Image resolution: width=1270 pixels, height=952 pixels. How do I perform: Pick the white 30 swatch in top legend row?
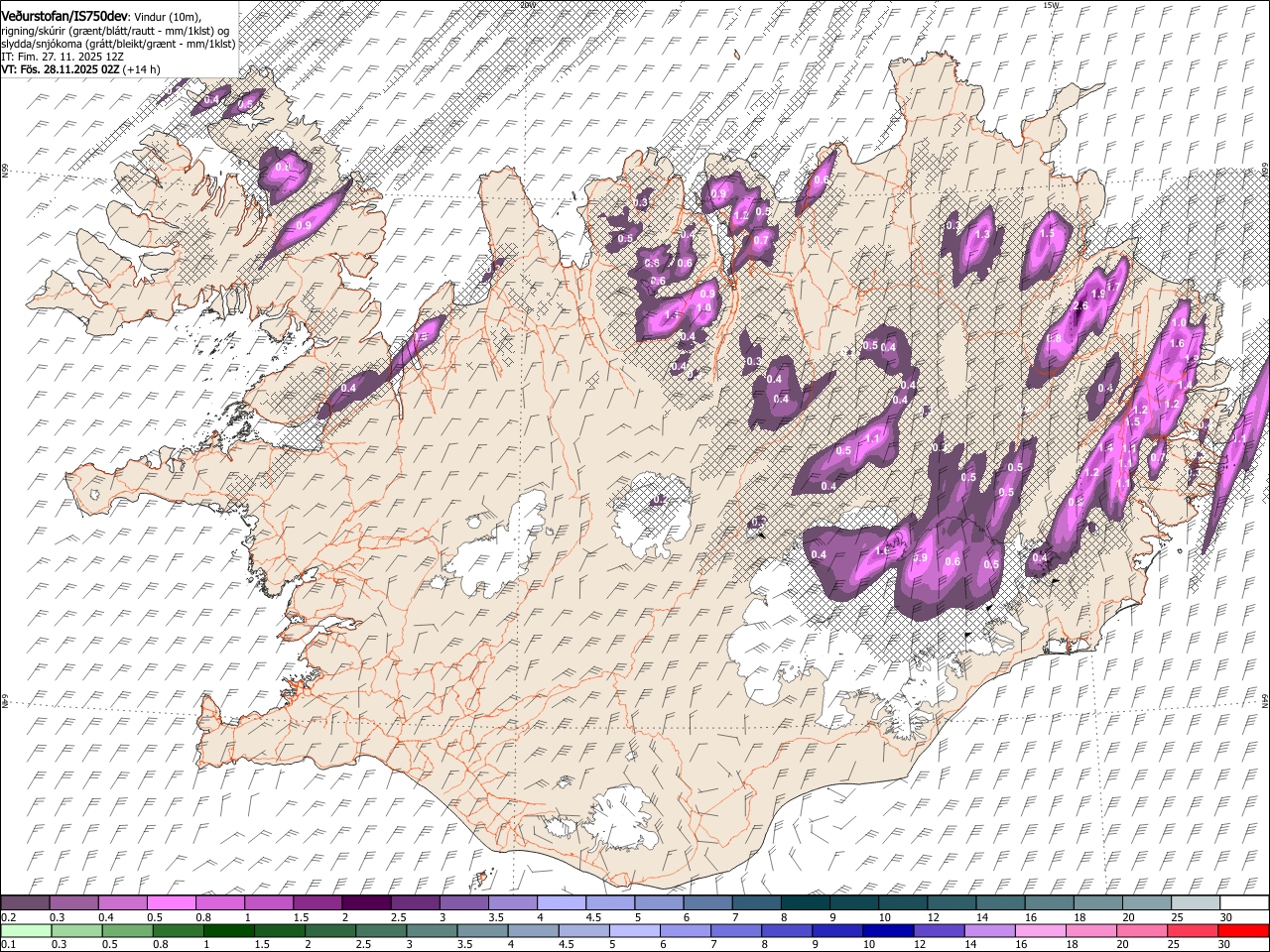pos(1244,903)
